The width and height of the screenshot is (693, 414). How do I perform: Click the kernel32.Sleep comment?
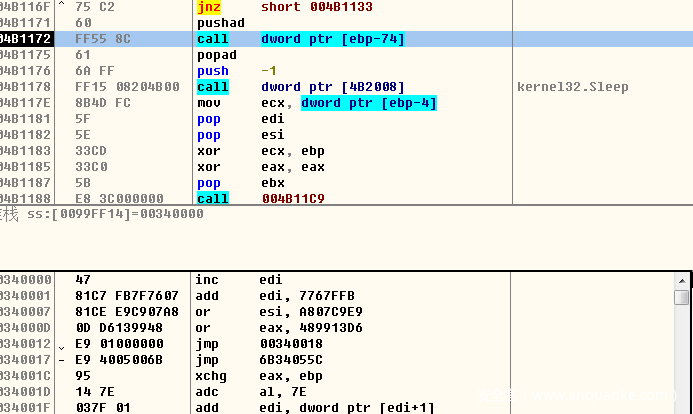pos(572,87)
